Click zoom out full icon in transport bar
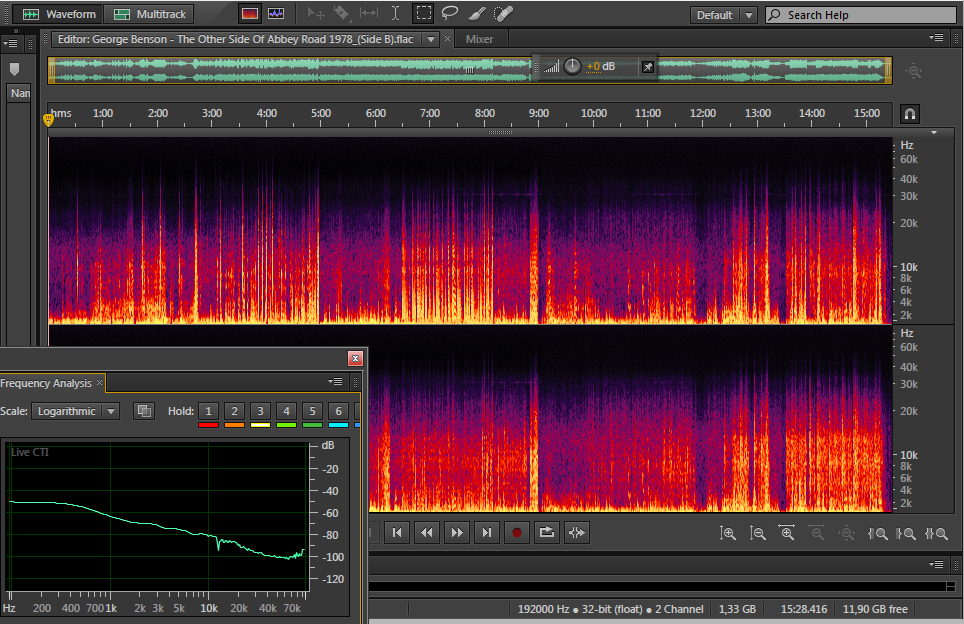This screenshot has height=624, width=964. 847,533
